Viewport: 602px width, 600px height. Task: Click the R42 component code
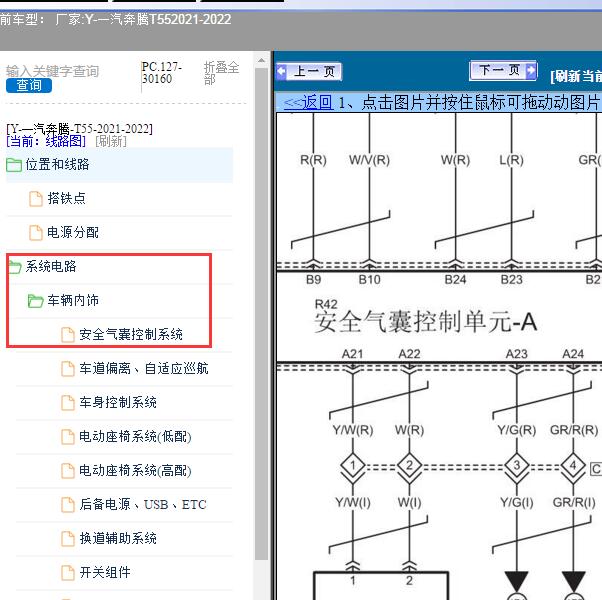pyautogui.click(x=326, y=304)
